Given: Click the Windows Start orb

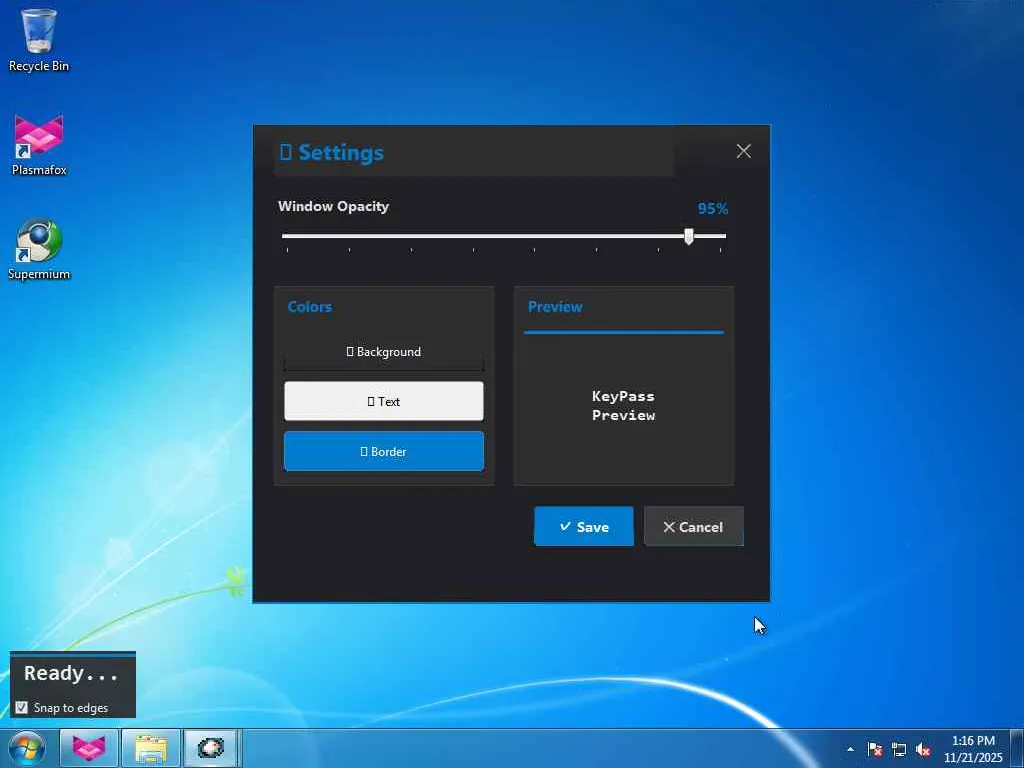Looking at the screenshot, I should (27, 748).
